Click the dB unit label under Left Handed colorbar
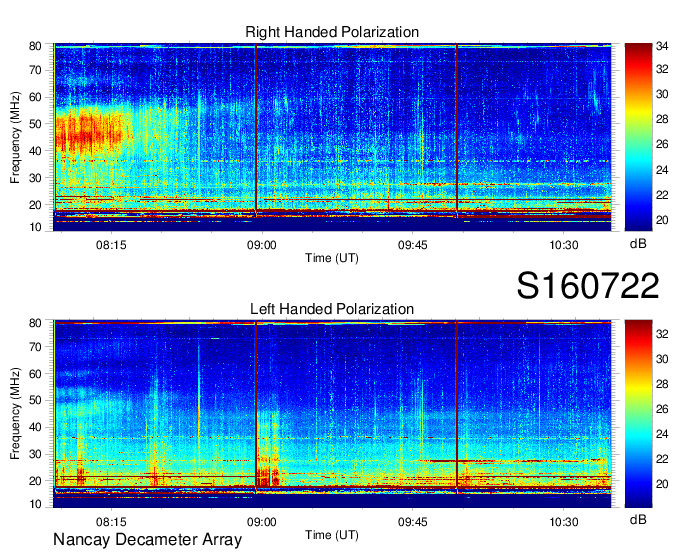This screenshot has width=680, height=552. 638,519
